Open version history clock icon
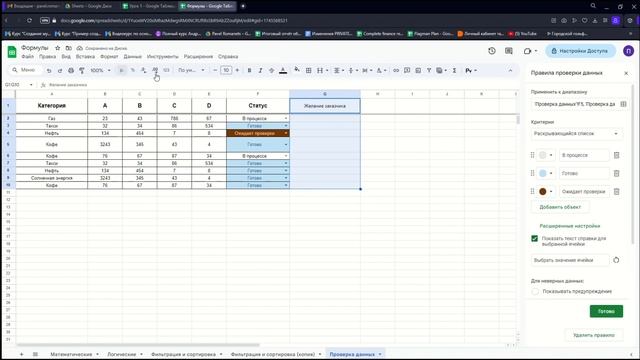Image resolution: width=640 pixels, height=360 pixels. click(x=492, y=51)
